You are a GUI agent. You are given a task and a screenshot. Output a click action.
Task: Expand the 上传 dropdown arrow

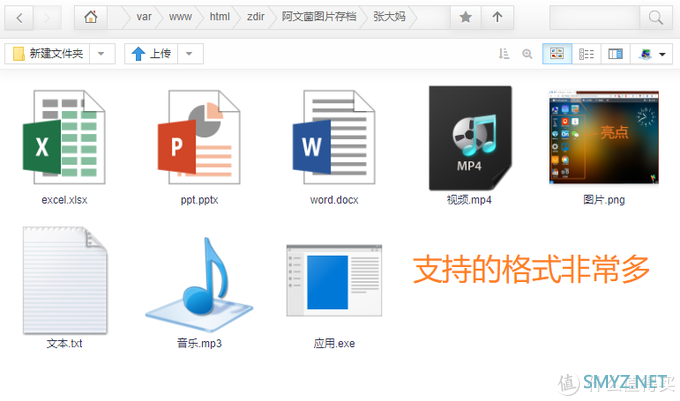tap(190, 54)
